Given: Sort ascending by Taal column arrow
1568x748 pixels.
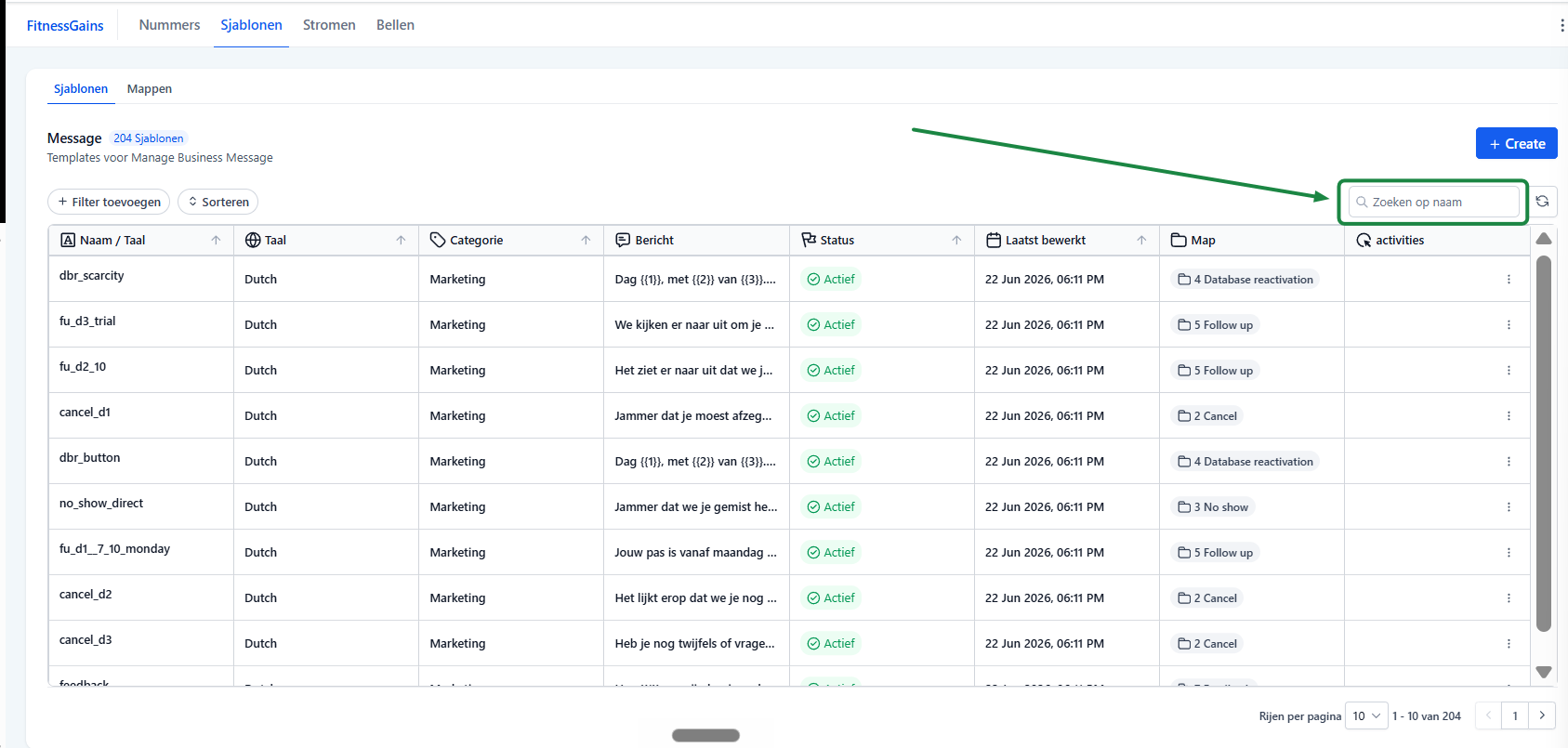Looking at the screenshot, I should pos(401,240).
